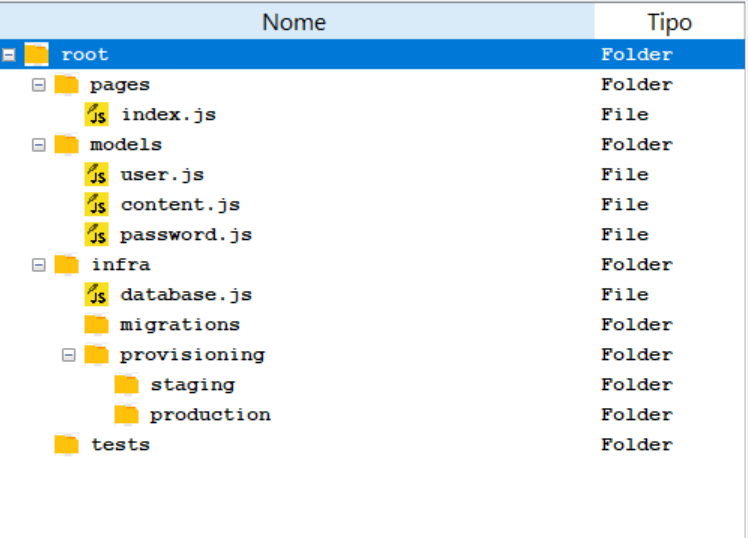The height and width of the screenshot is (538, 748).
Task: Select the migrations folder label
Action: [180, 324]
